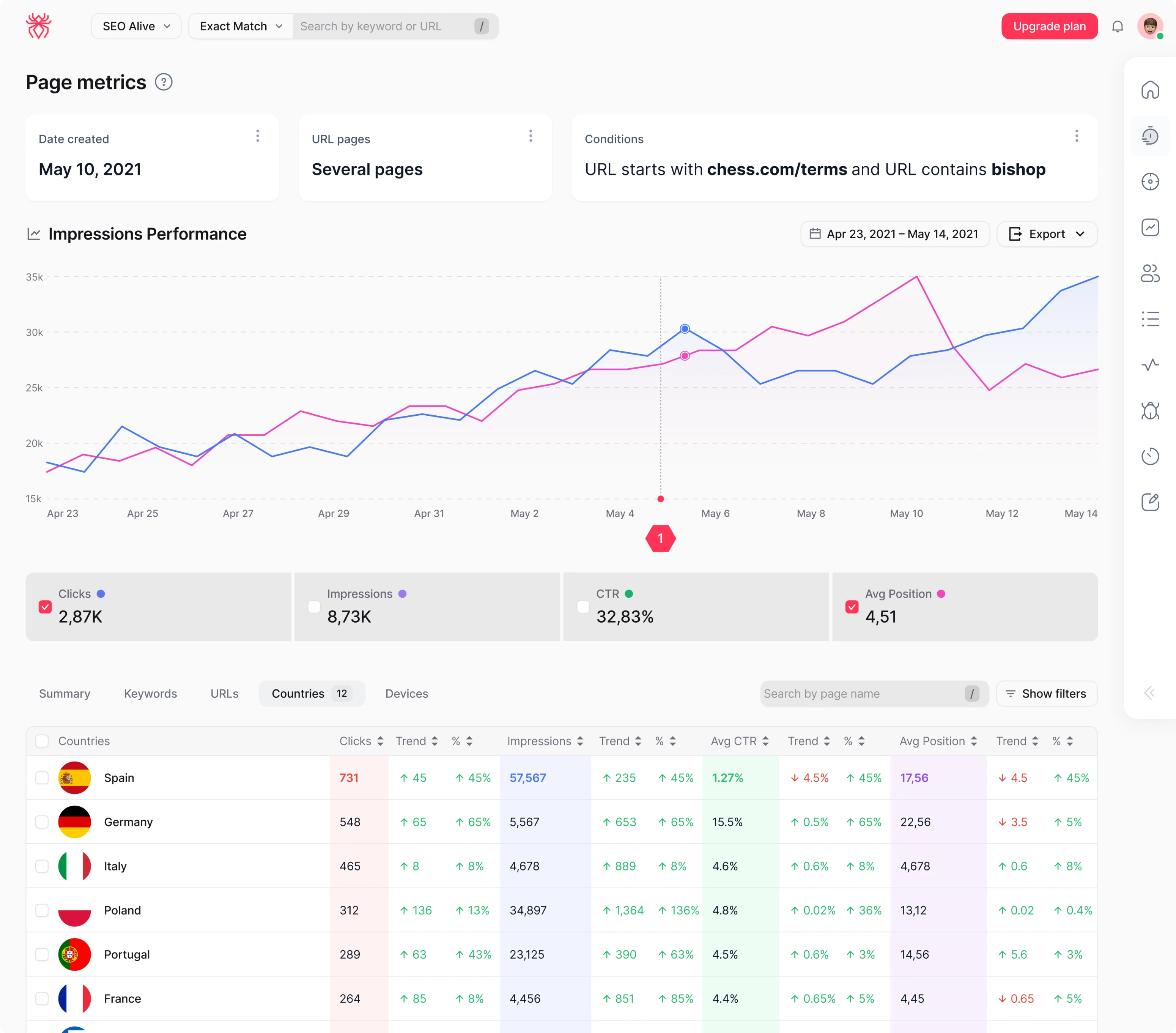Image resolution: width=1176 pixels, height=1033 pixels.
Task: Open the bug report icon in sidebar
Action: point(1151,411)
